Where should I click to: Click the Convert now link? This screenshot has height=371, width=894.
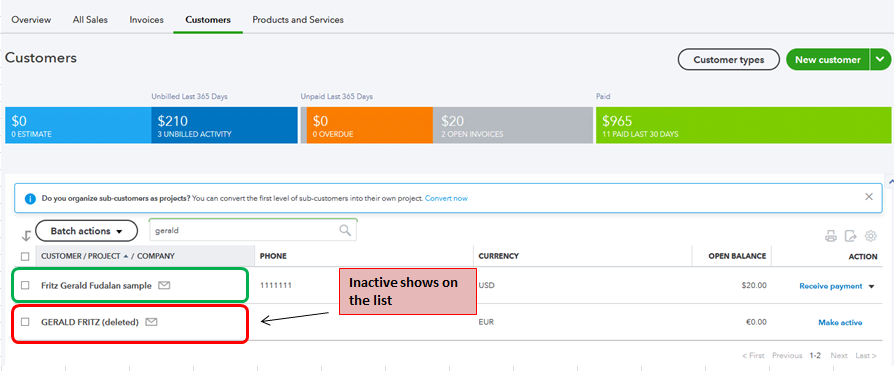tap(446, 198)
